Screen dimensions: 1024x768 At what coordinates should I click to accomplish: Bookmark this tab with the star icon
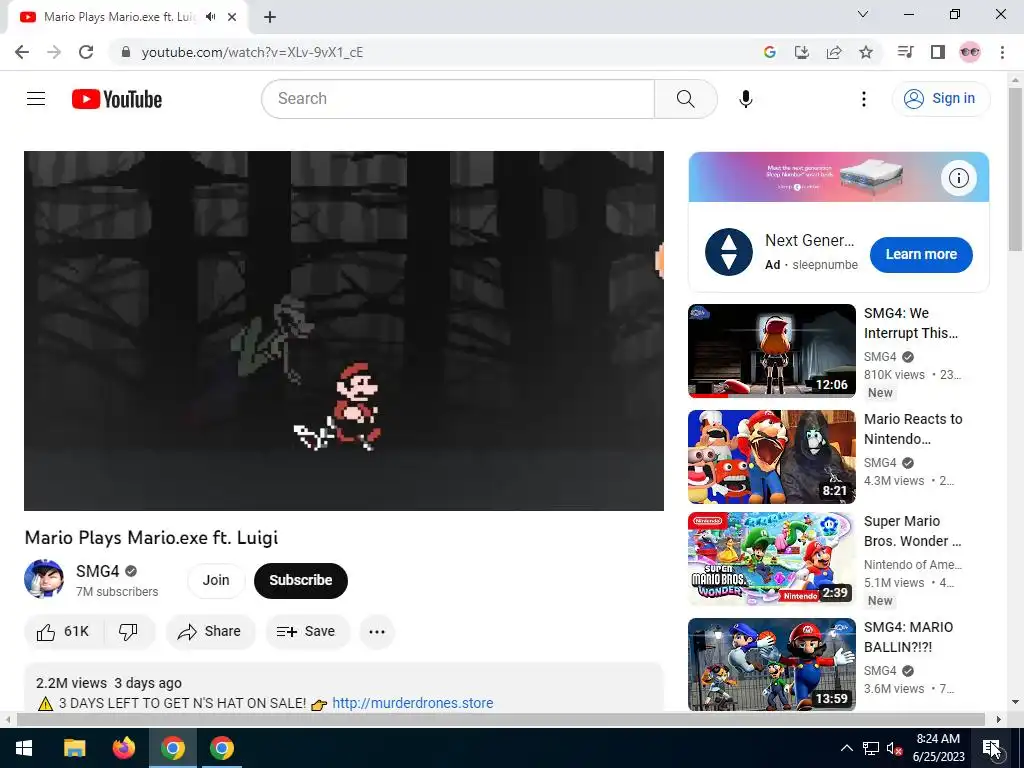point(866,52)
